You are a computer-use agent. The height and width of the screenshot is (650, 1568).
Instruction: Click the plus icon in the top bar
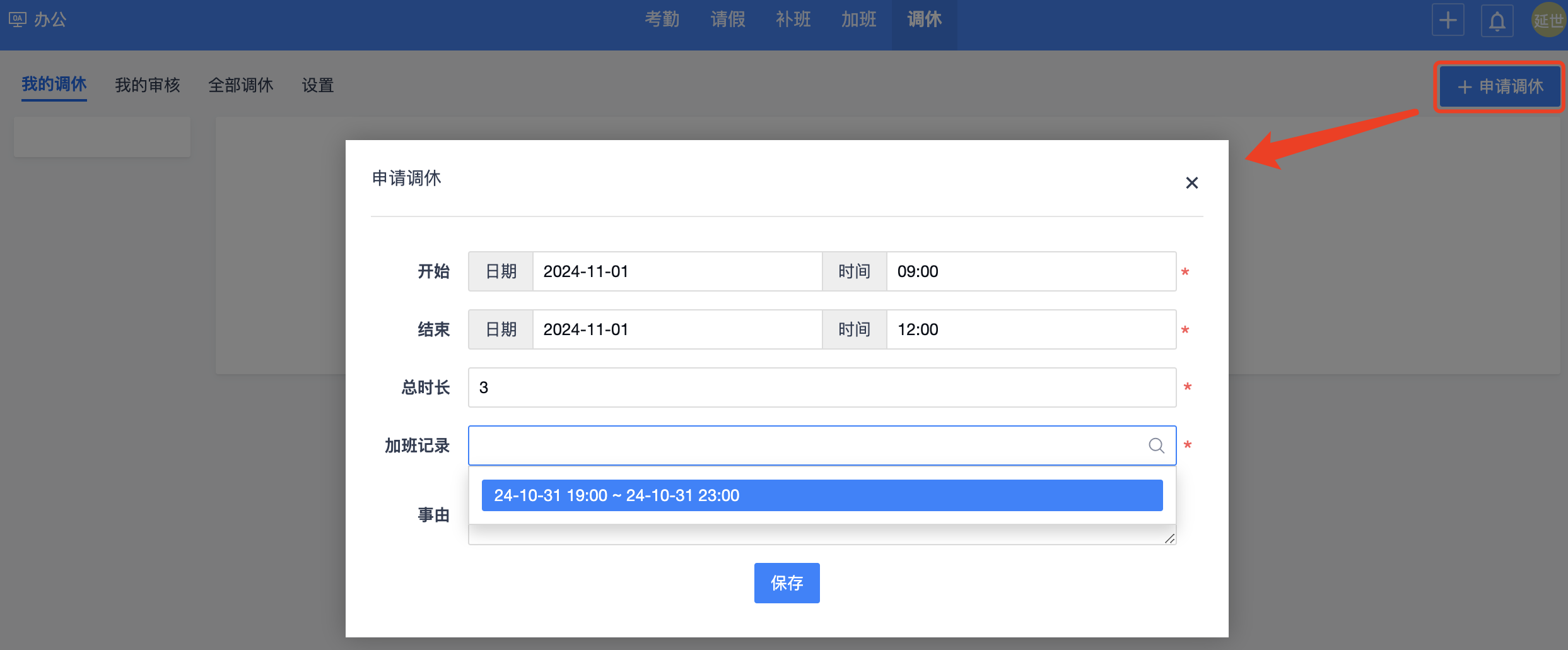[x=1448, y=20]
